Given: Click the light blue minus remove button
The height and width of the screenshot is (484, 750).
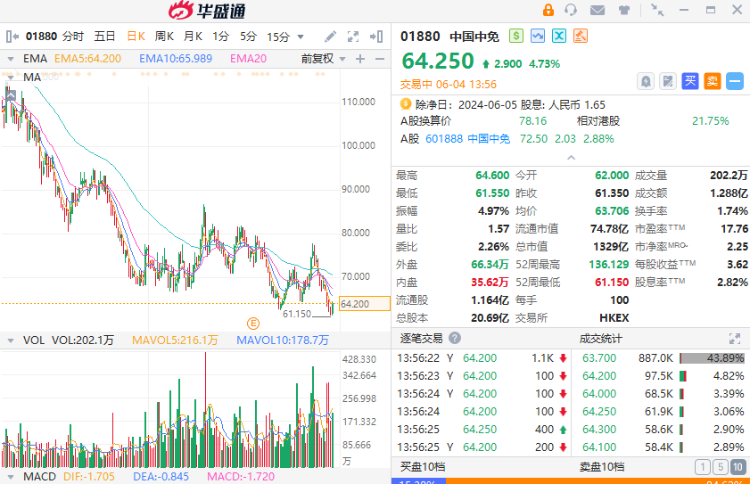Looking at the screenshot, I should tap(735, 81).
